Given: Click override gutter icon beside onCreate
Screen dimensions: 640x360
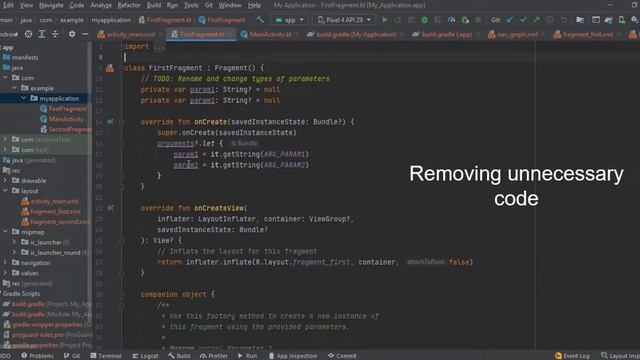Looking at the screenshot, I should 110,122.
